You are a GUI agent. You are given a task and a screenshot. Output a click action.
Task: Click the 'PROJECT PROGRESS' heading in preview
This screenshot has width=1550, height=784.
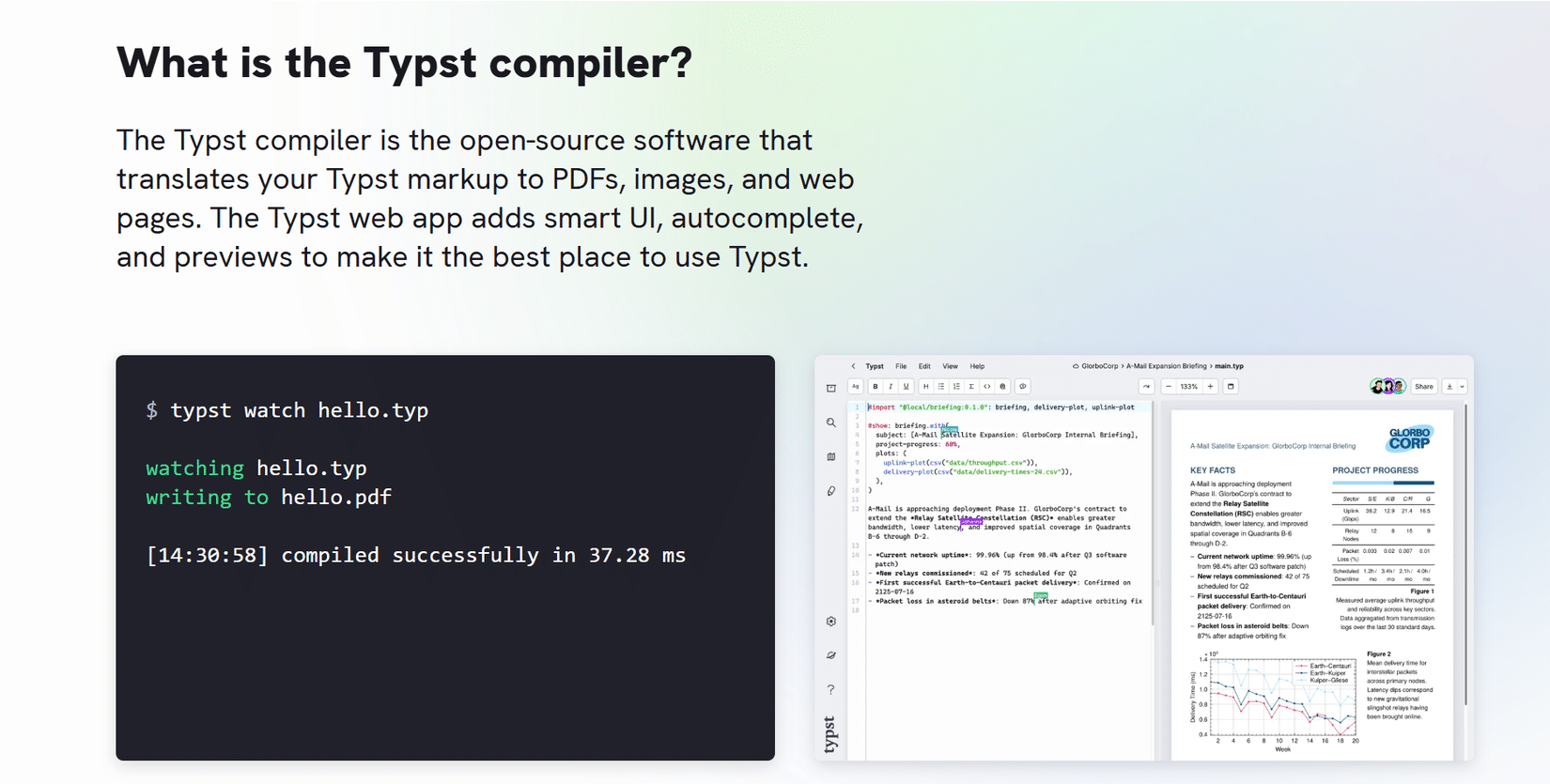pyautogui.click(x=1375, y=470)
